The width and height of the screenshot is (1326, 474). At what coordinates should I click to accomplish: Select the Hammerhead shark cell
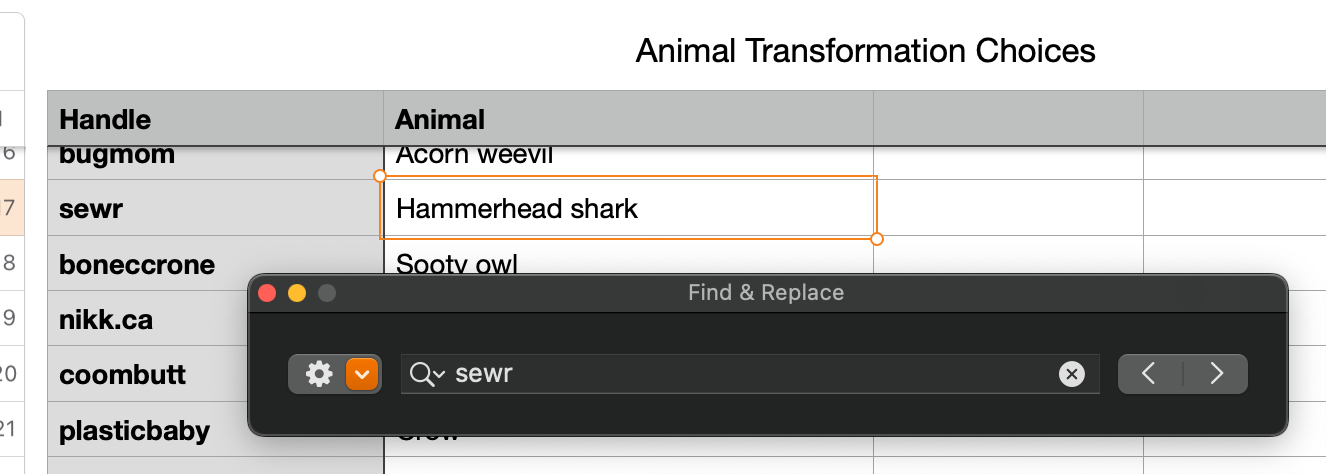coord(628,208)
